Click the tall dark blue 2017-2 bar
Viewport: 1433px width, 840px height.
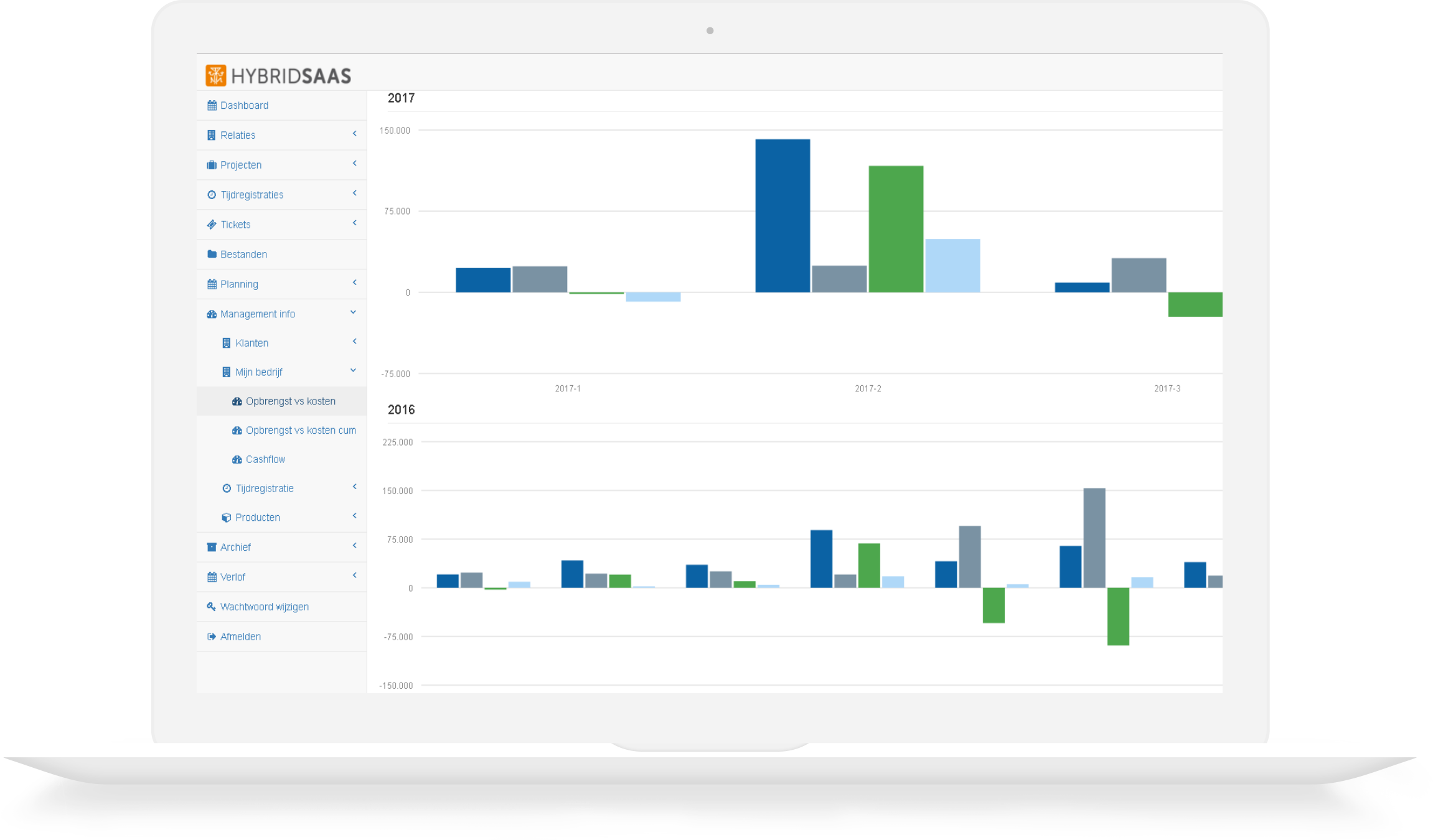pos(782,215)
